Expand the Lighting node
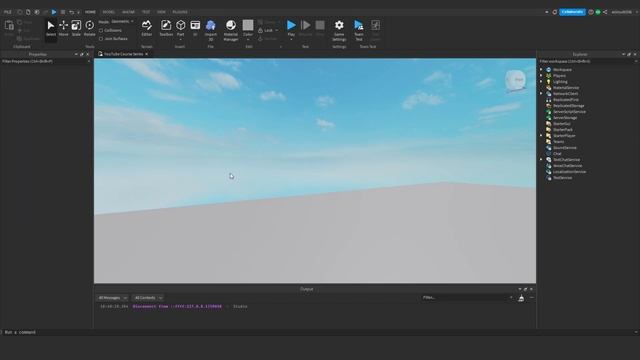This screenshot has width=640, height=360. (542, 82)
